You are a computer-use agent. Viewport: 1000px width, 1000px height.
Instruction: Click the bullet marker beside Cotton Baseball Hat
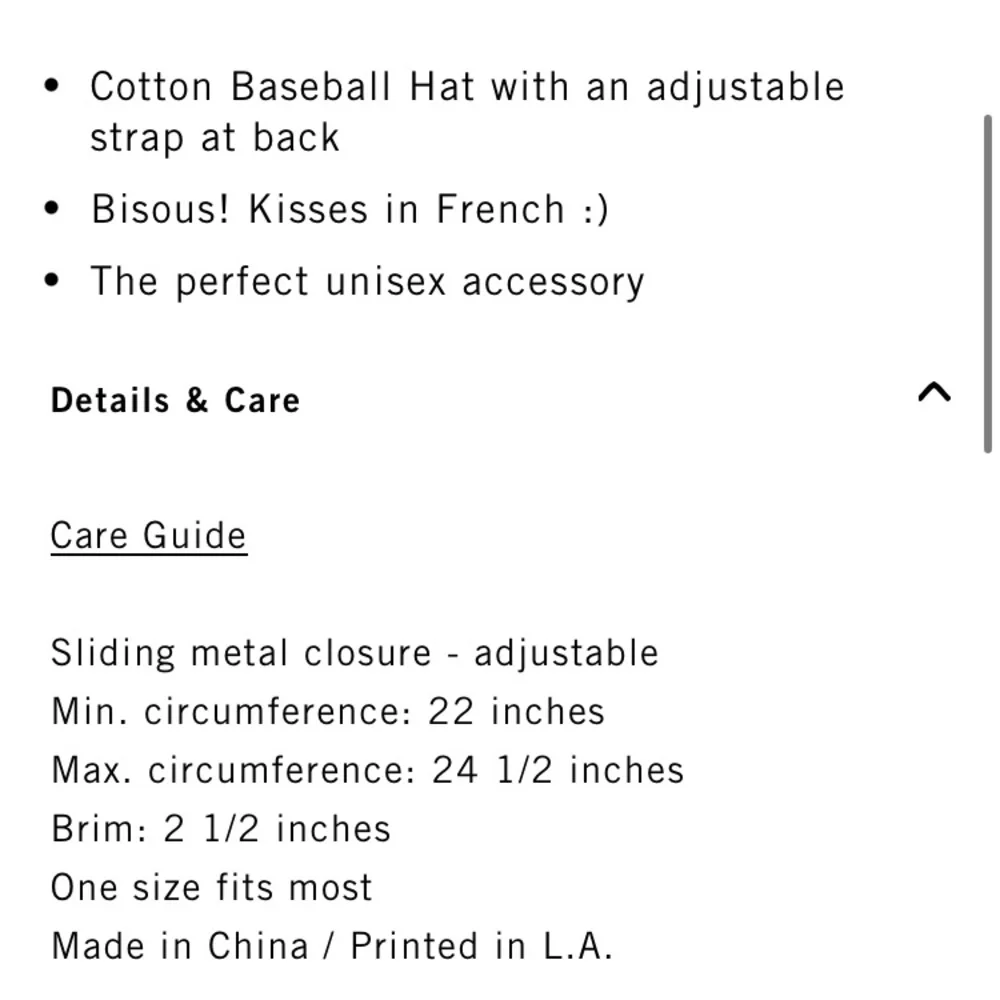coord(50,84)
